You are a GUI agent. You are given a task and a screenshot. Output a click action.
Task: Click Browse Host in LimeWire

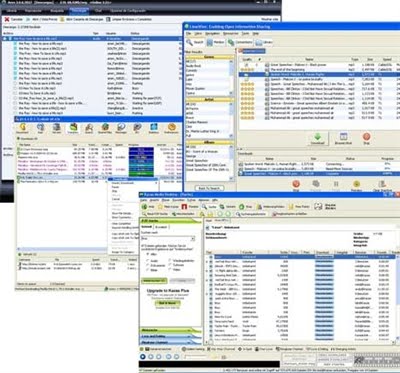tap(343, 138)
